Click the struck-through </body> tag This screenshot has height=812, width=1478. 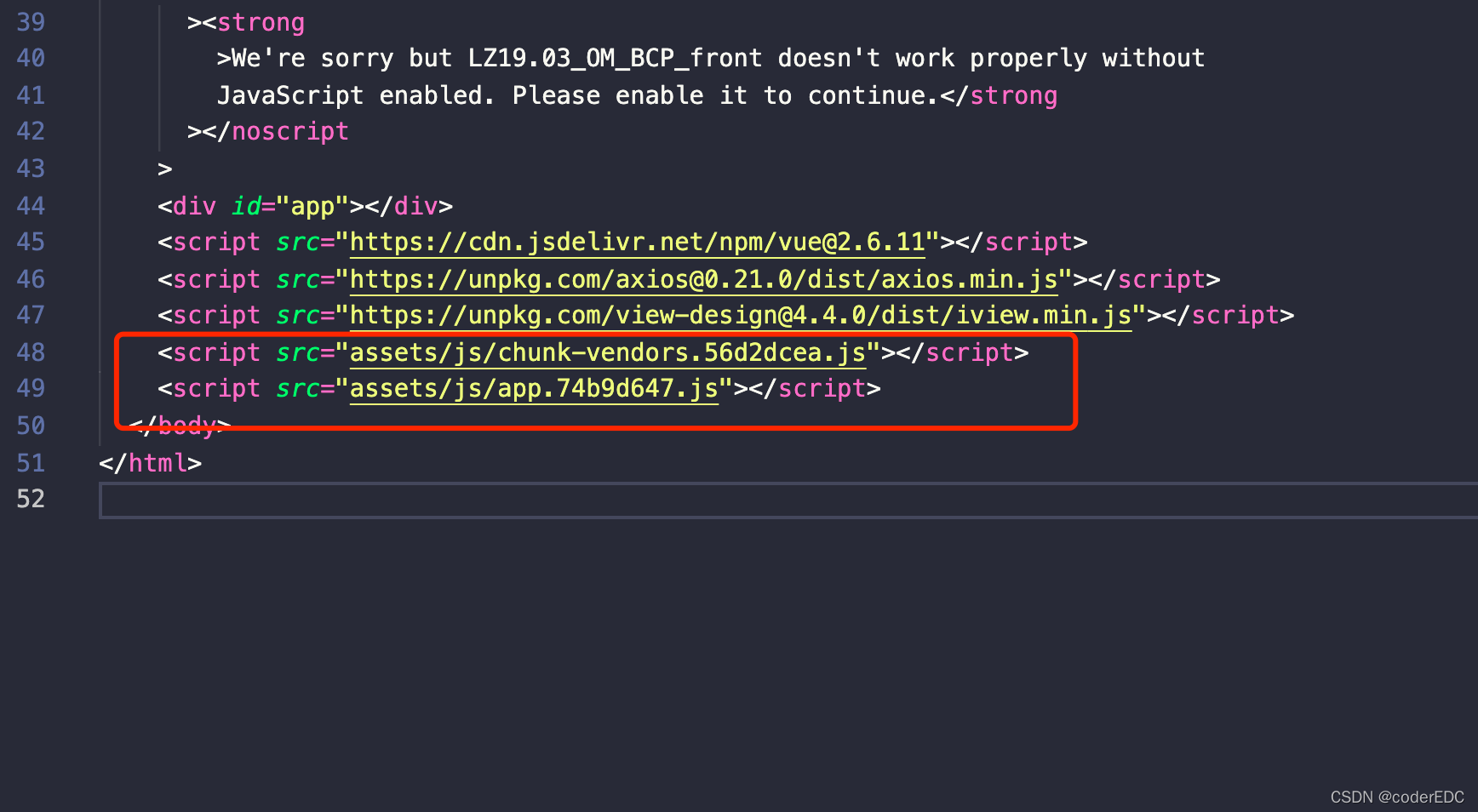coord(183,425)
